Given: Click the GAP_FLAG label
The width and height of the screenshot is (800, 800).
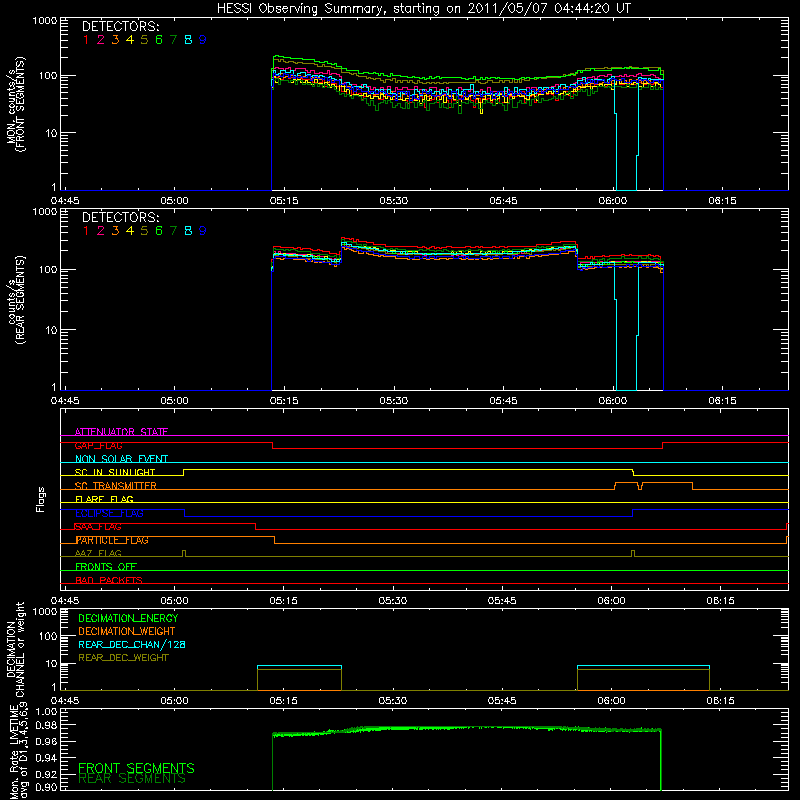Looking at the screenshot, I should pyautogui.click(x=98, y=445).
